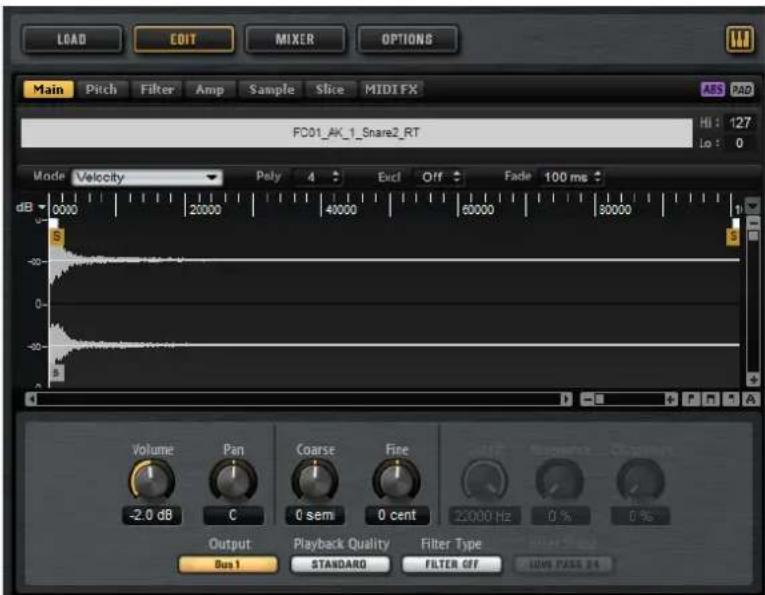Click the disabled LOW PASS 24 selector
The width and height of the screenshot is (765, 595).
[x=564, y=564]
